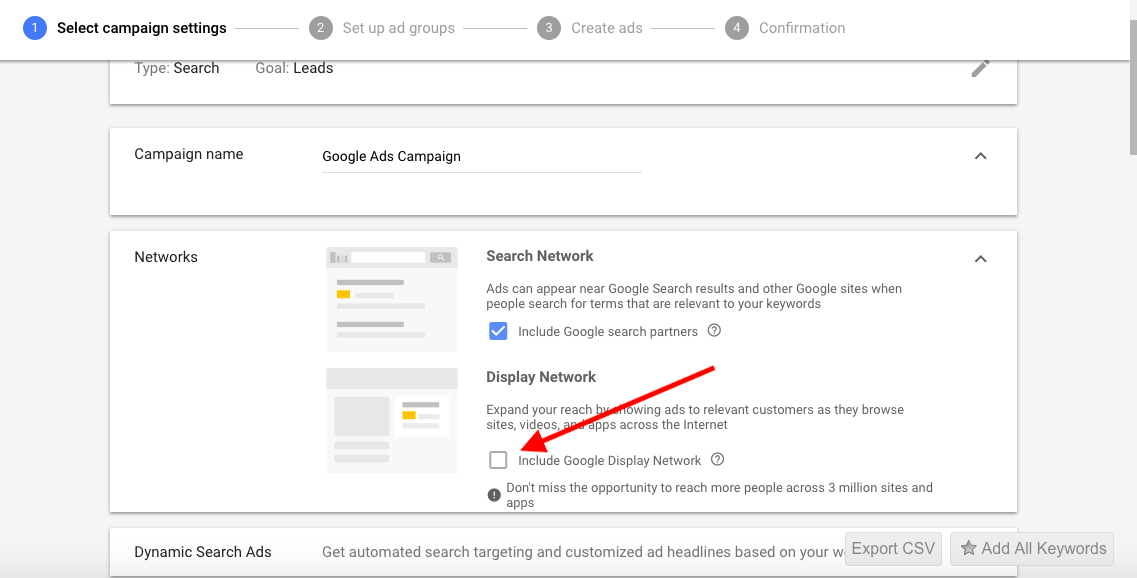
Task: Click the Type: Search text
Action: [177, 68]
